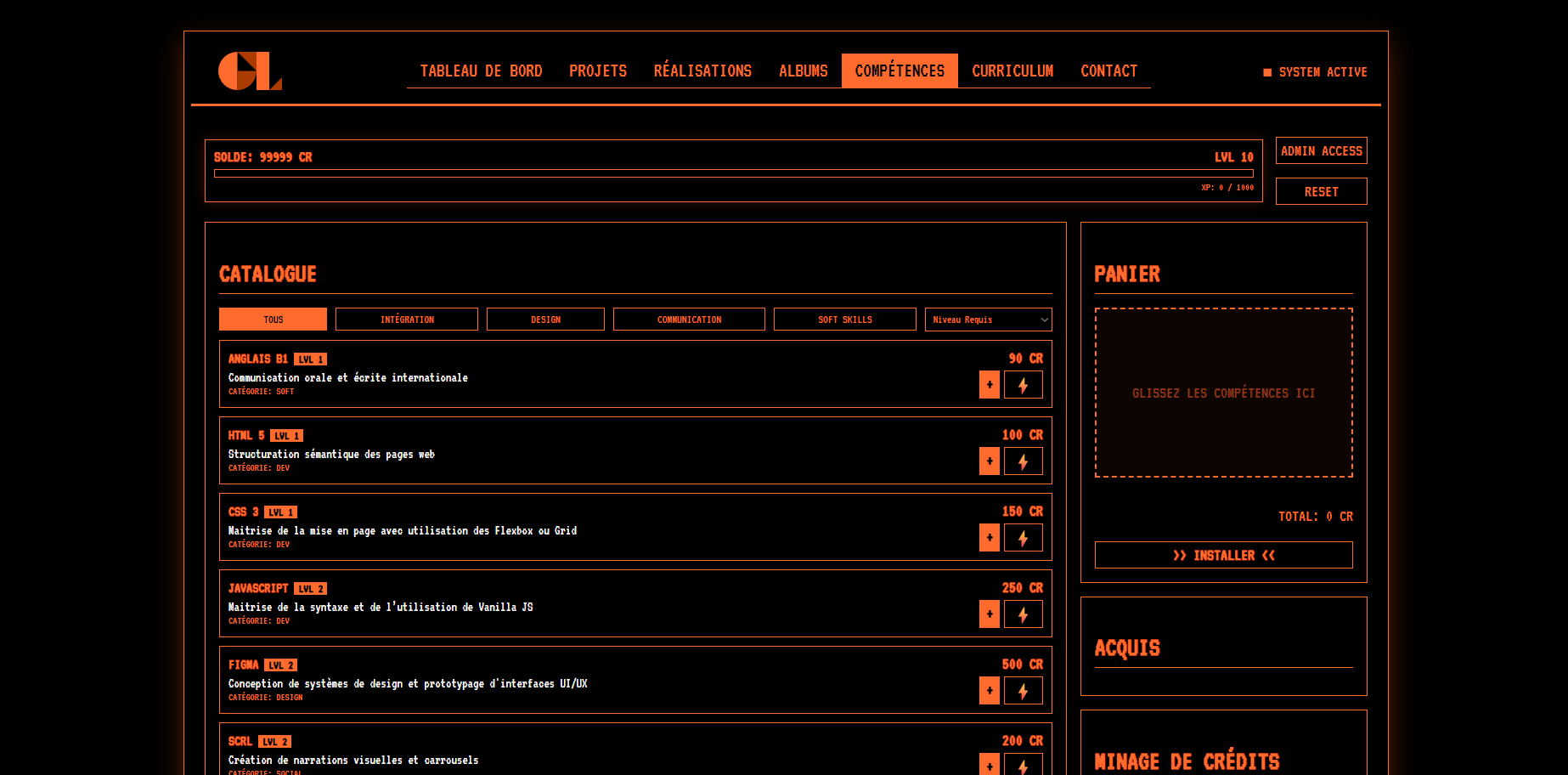Add CSS 3 with its plus icon

(x=990, y=538)
